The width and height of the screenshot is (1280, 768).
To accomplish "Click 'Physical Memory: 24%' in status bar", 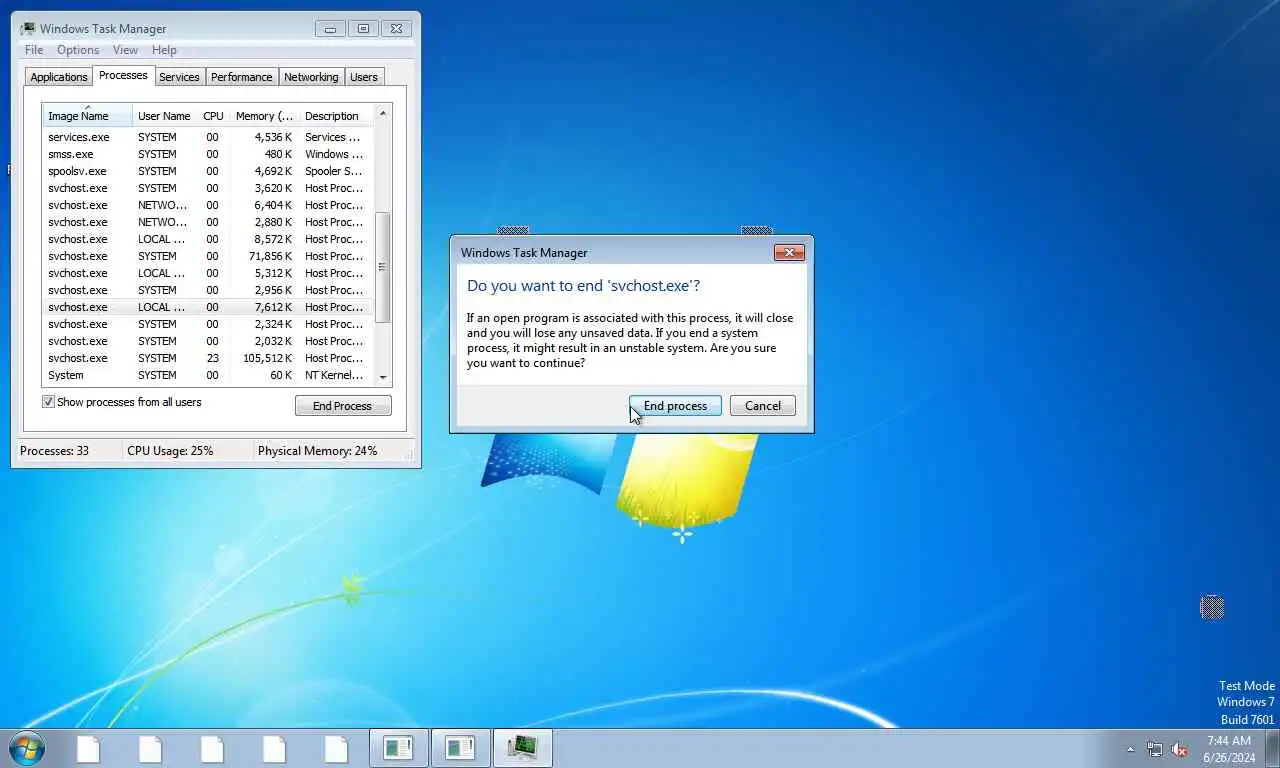I will tap(318, 451).
